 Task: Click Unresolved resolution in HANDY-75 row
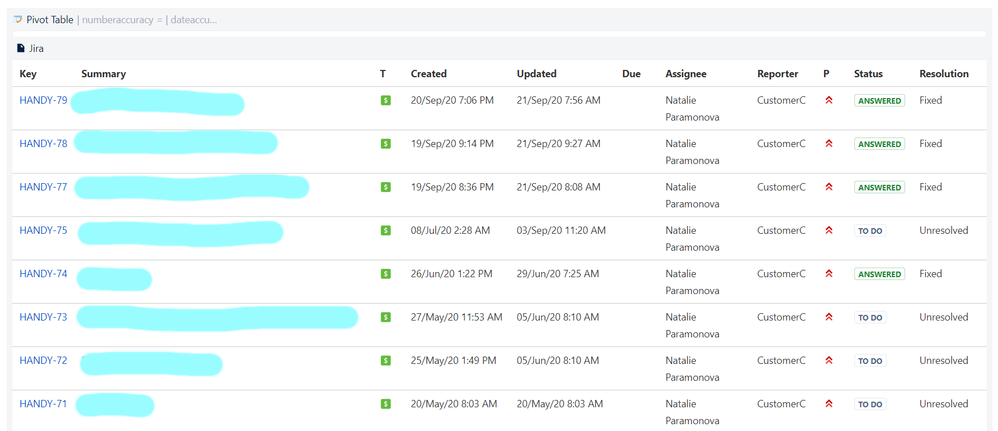point(943,230)
